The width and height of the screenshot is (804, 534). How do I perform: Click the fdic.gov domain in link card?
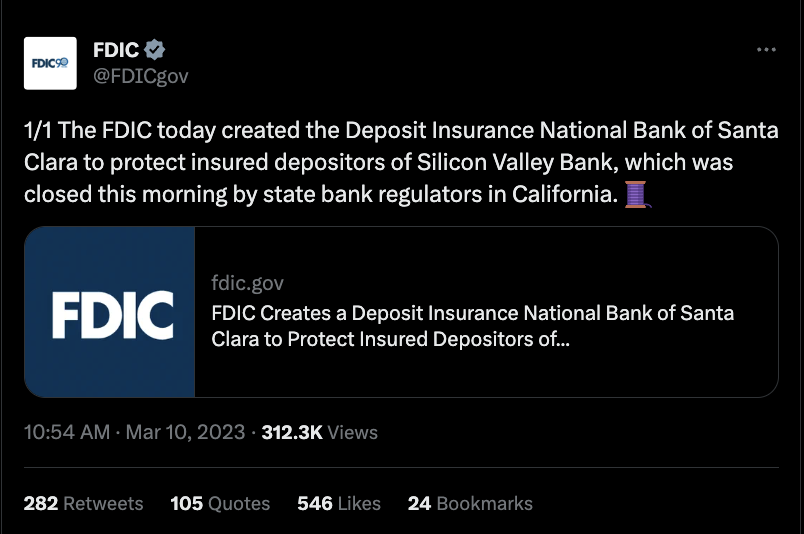[248, 283]
